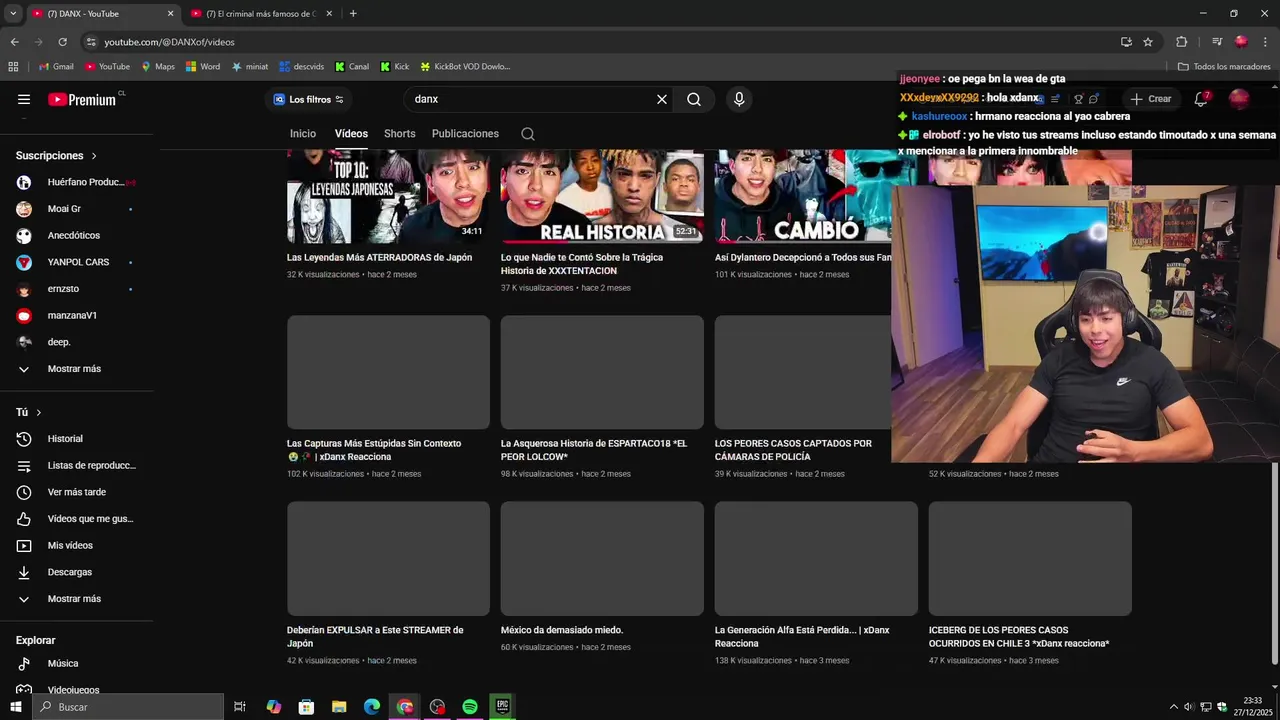Open Spotify from the taskbar
This screenshot has width=1280, height=720.
[x=470, y=707]
